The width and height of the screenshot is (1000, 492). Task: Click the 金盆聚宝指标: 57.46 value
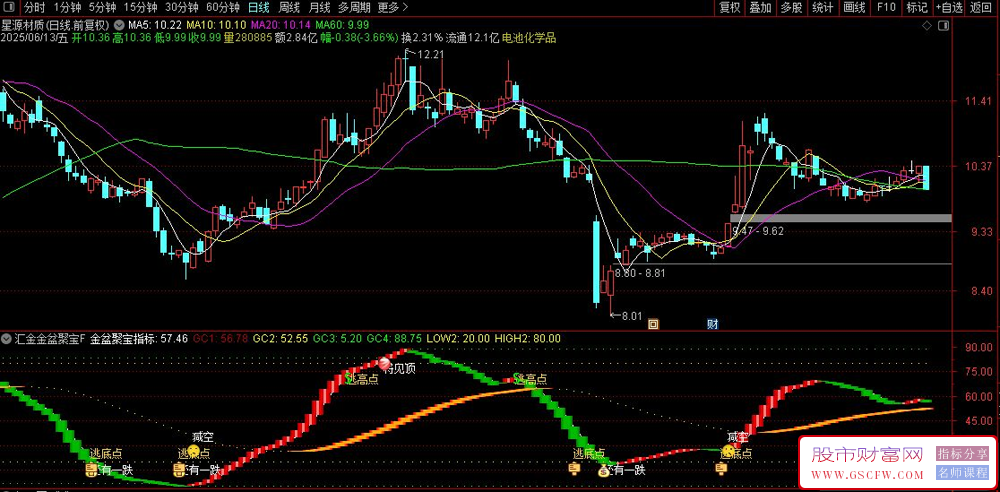click(139, 338)
